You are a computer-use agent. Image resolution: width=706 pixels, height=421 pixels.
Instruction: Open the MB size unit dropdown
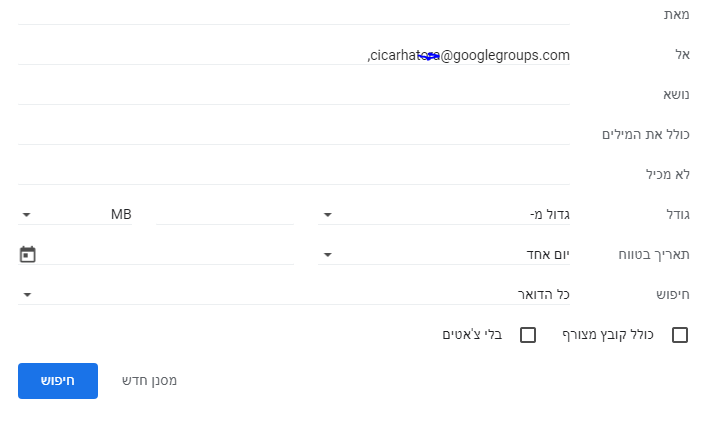76,214
